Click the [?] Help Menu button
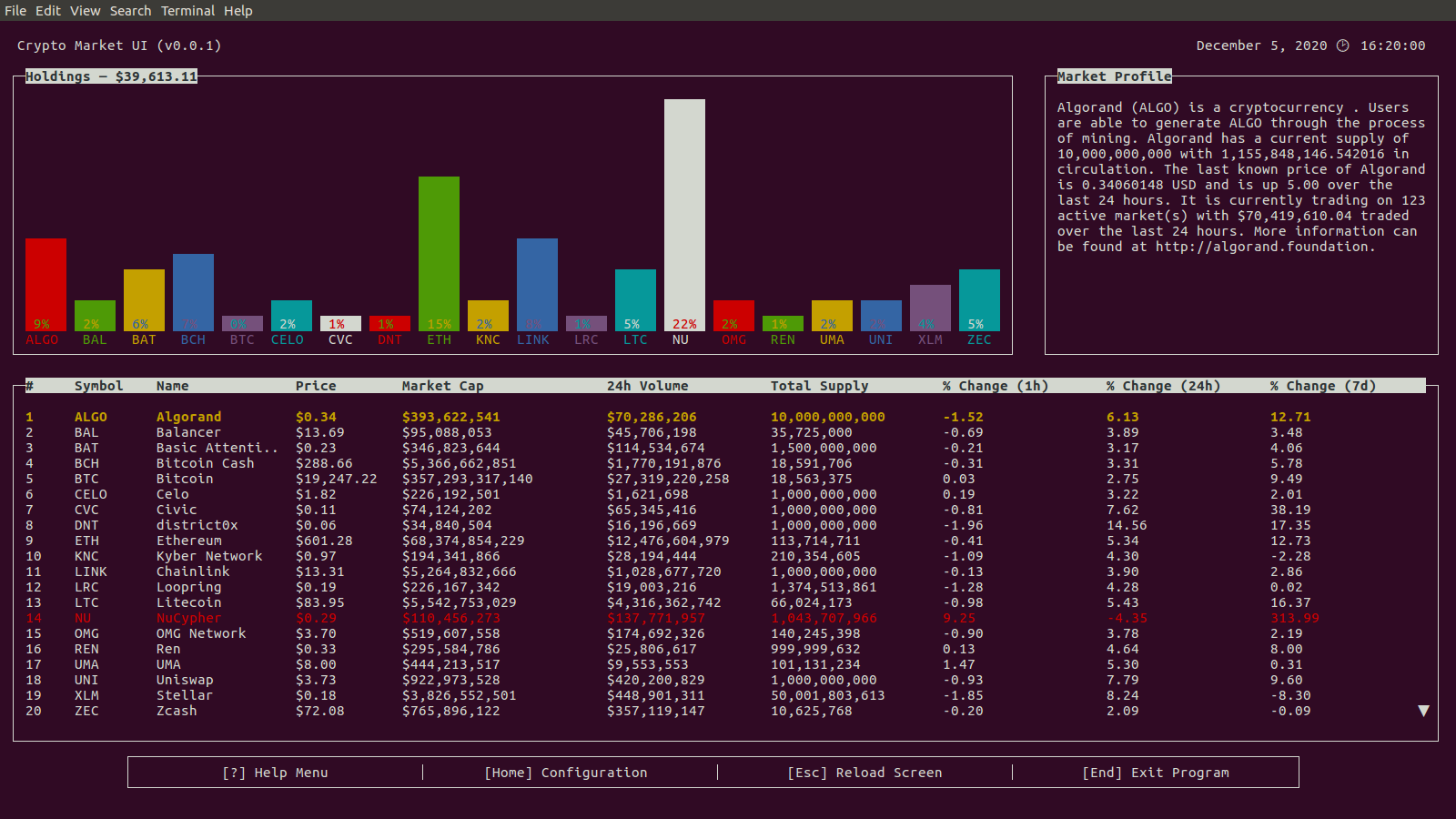Viewport: 1456px width, 819px height. (x=276, y=773)
